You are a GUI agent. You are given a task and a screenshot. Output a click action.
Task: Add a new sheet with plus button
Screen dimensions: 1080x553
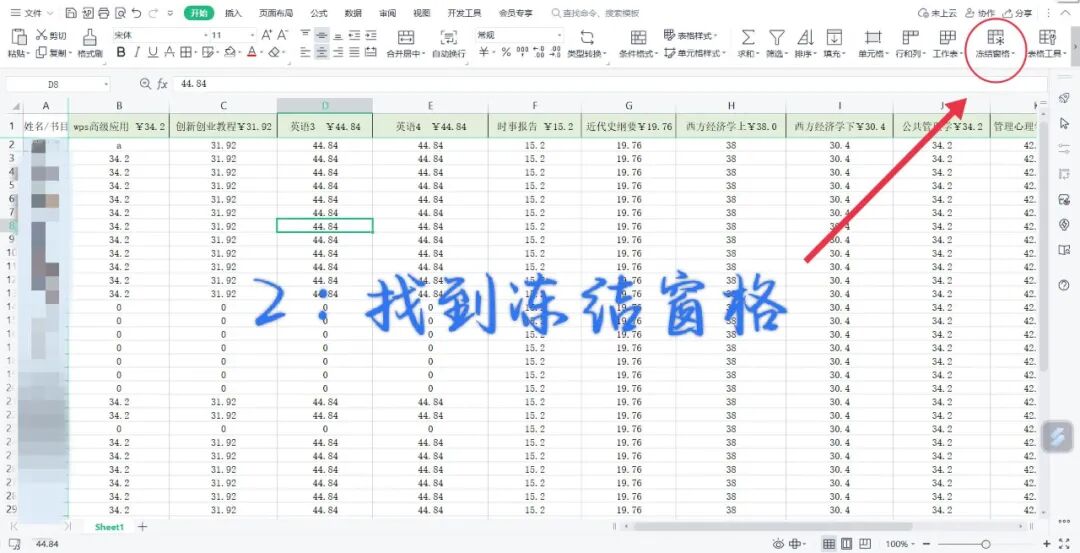pyautogui.click(x=143, y=527)
